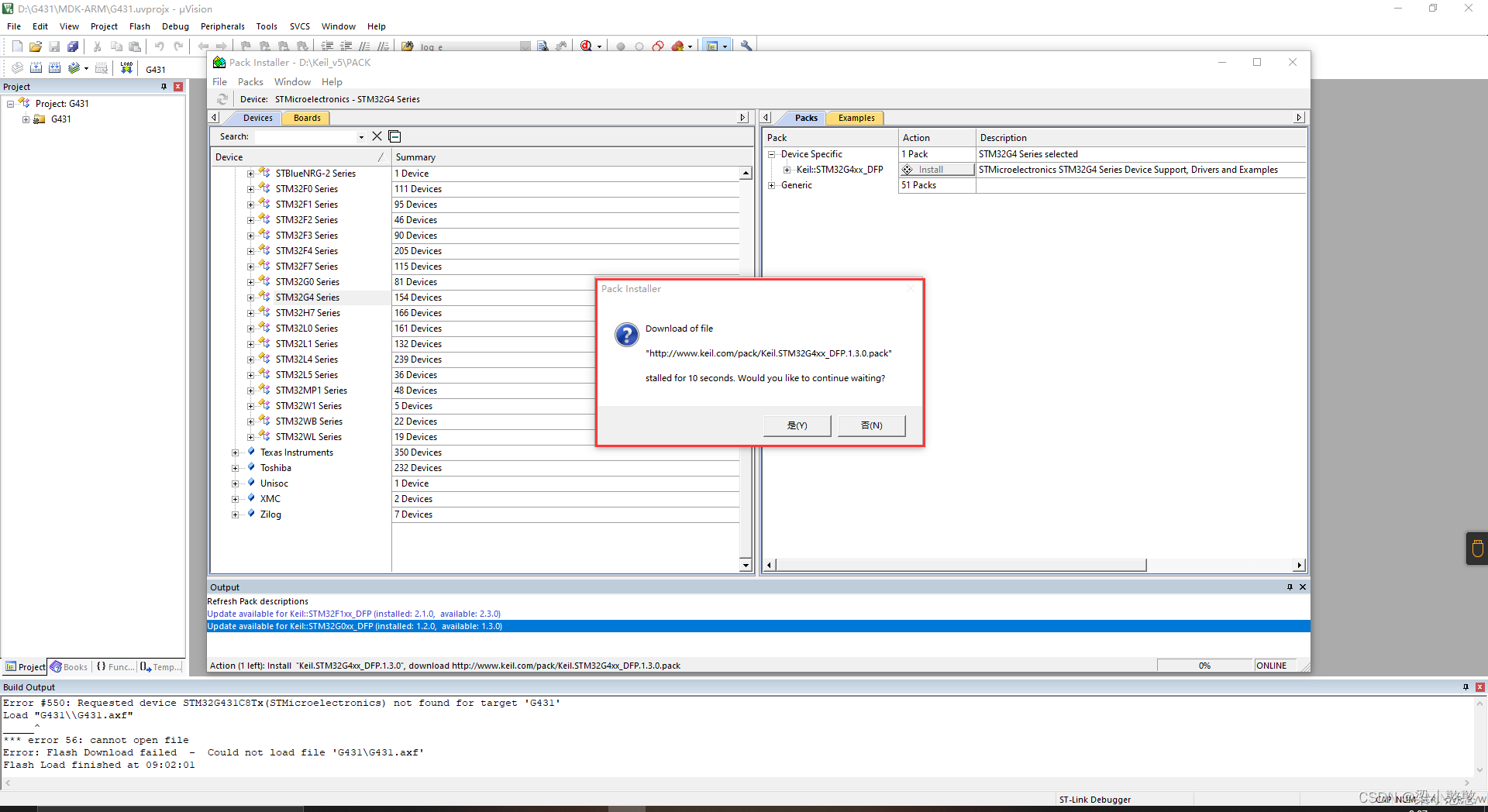Switch to the Examples tab
Image resolution: width=1488 pixels, height=812 pixels.
click(856, 118)
